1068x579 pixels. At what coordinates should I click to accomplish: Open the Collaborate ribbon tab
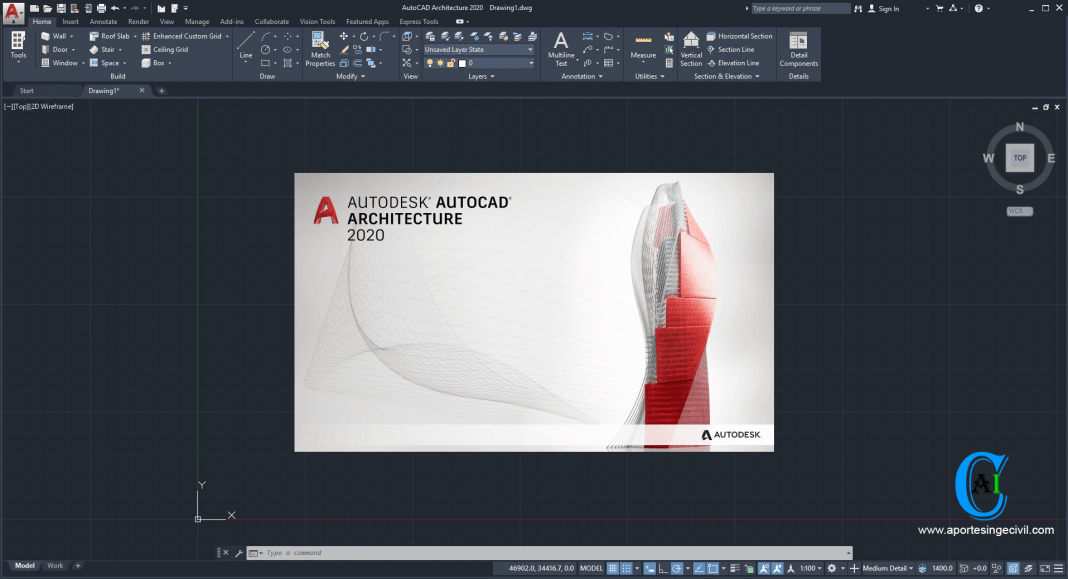pos(272,21)
